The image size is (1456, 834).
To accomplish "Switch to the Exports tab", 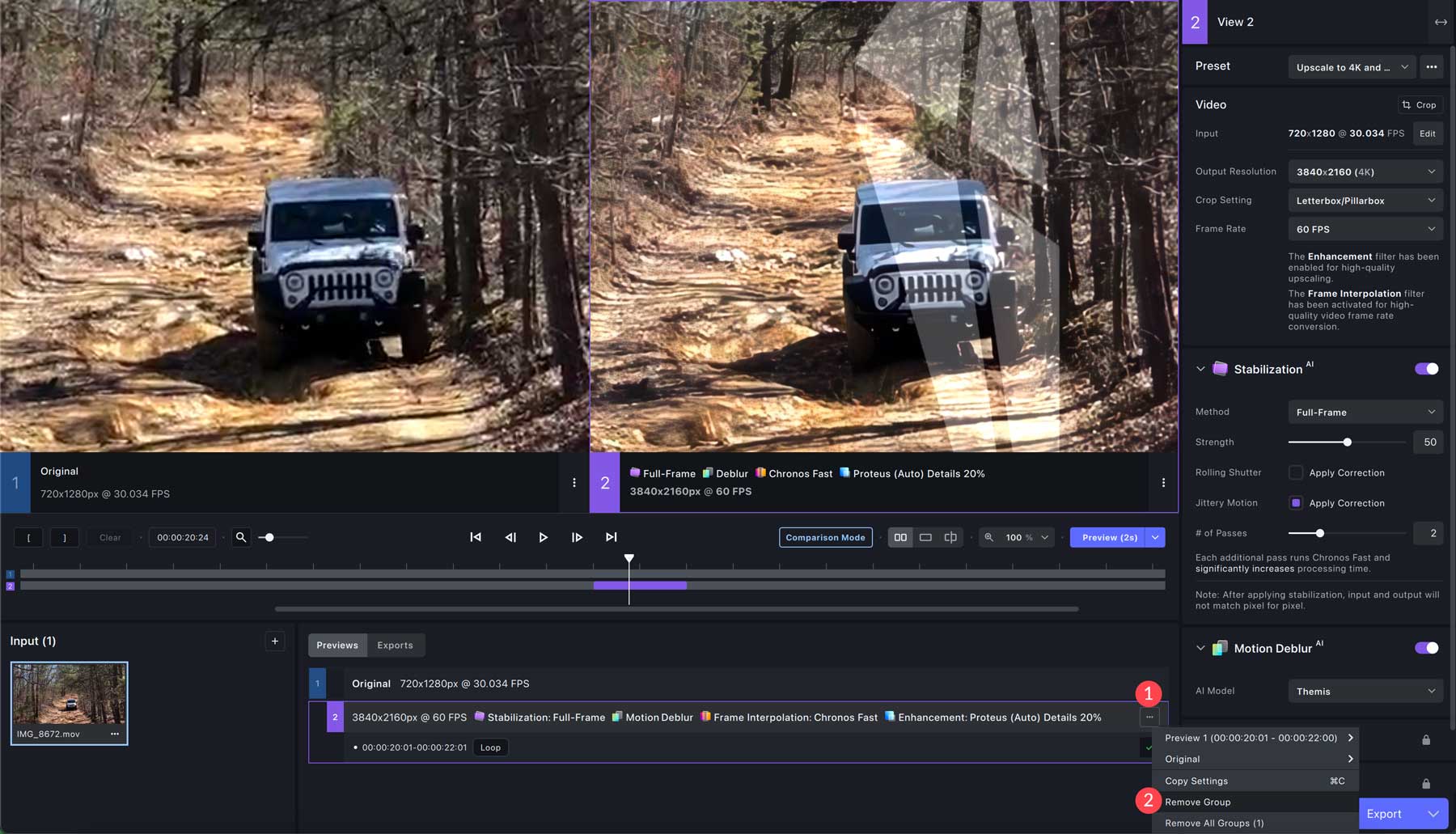I will click(396, 645).
